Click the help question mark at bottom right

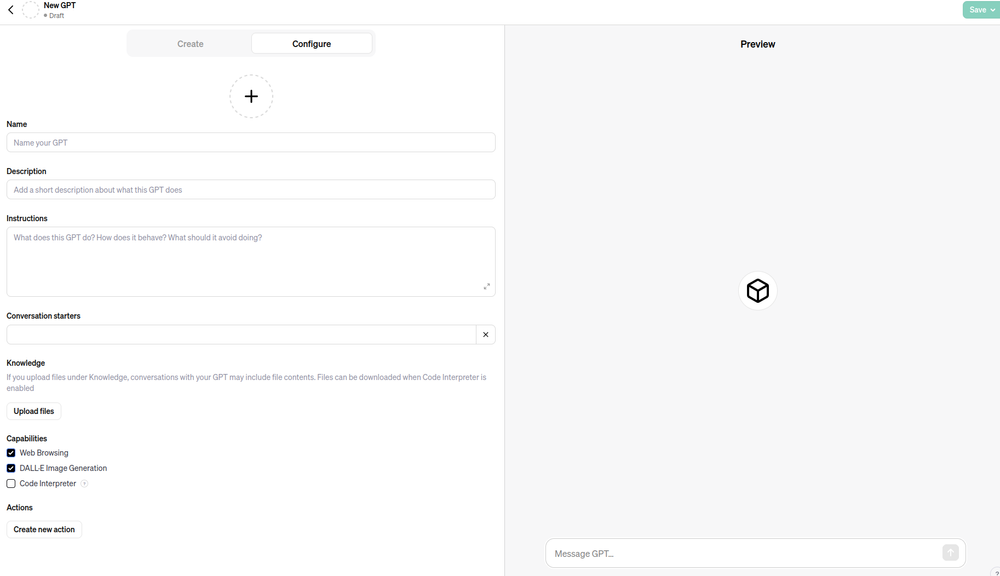click(x=996, y=573)
